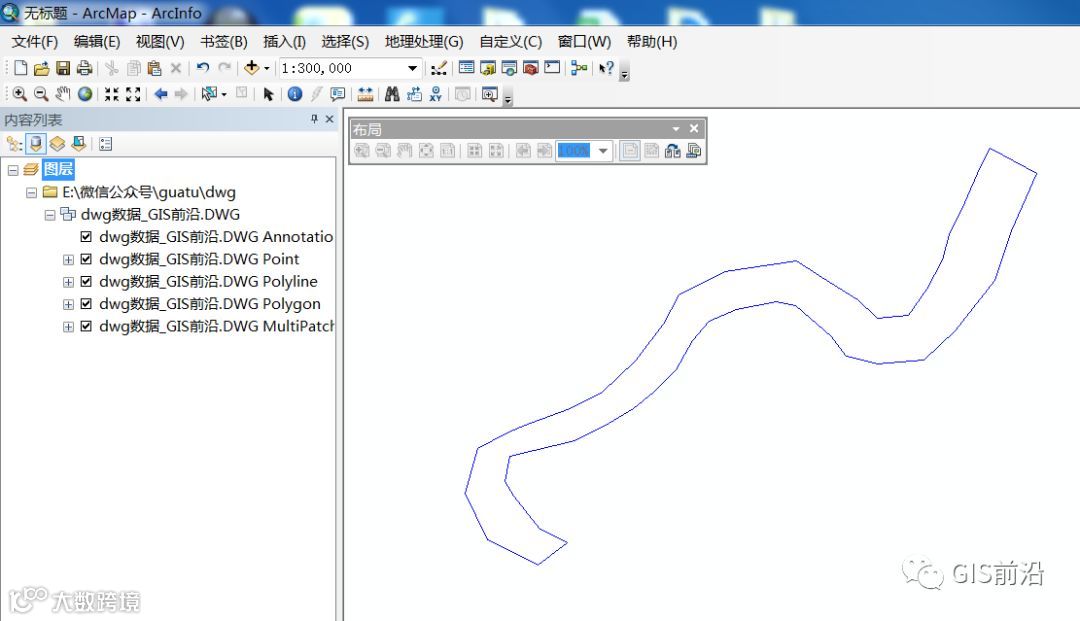Activate the HTML Popup tool
The width and height of the screenshot is (1080, 621).
tap(338, 94)
